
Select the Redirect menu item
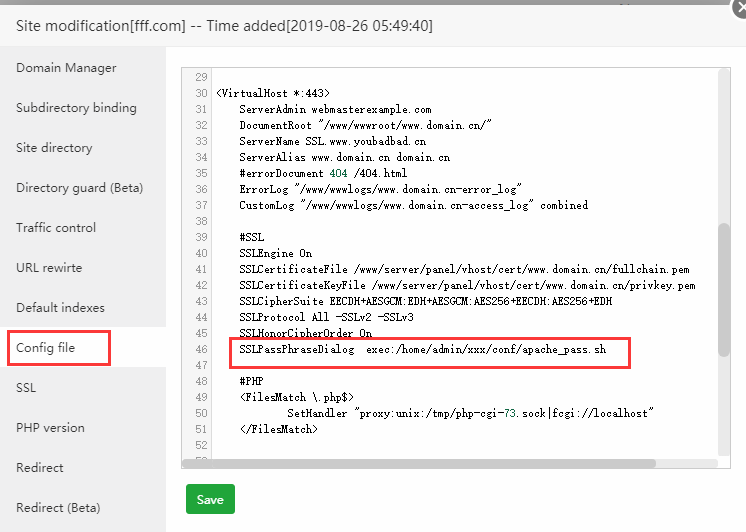coord(39,468)
